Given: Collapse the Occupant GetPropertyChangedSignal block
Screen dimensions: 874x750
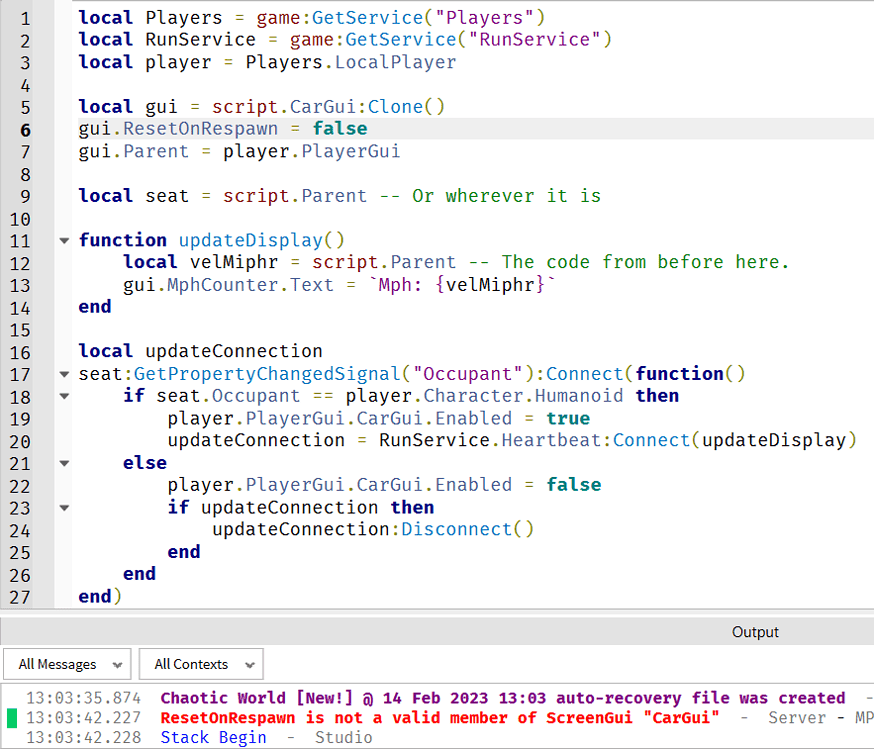Looking at the screenshot, I should coord(64,373).
